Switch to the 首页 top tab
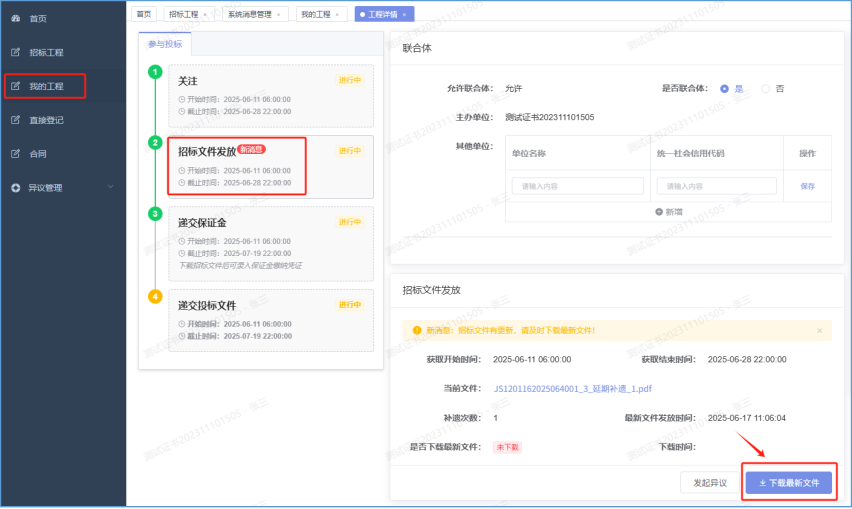The width and height of the screenshot is (852, 509). 144,14
